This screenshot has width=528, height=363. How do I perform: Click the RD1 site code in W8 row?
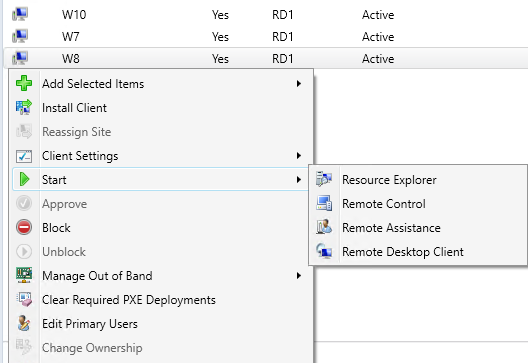coord(283,59)
